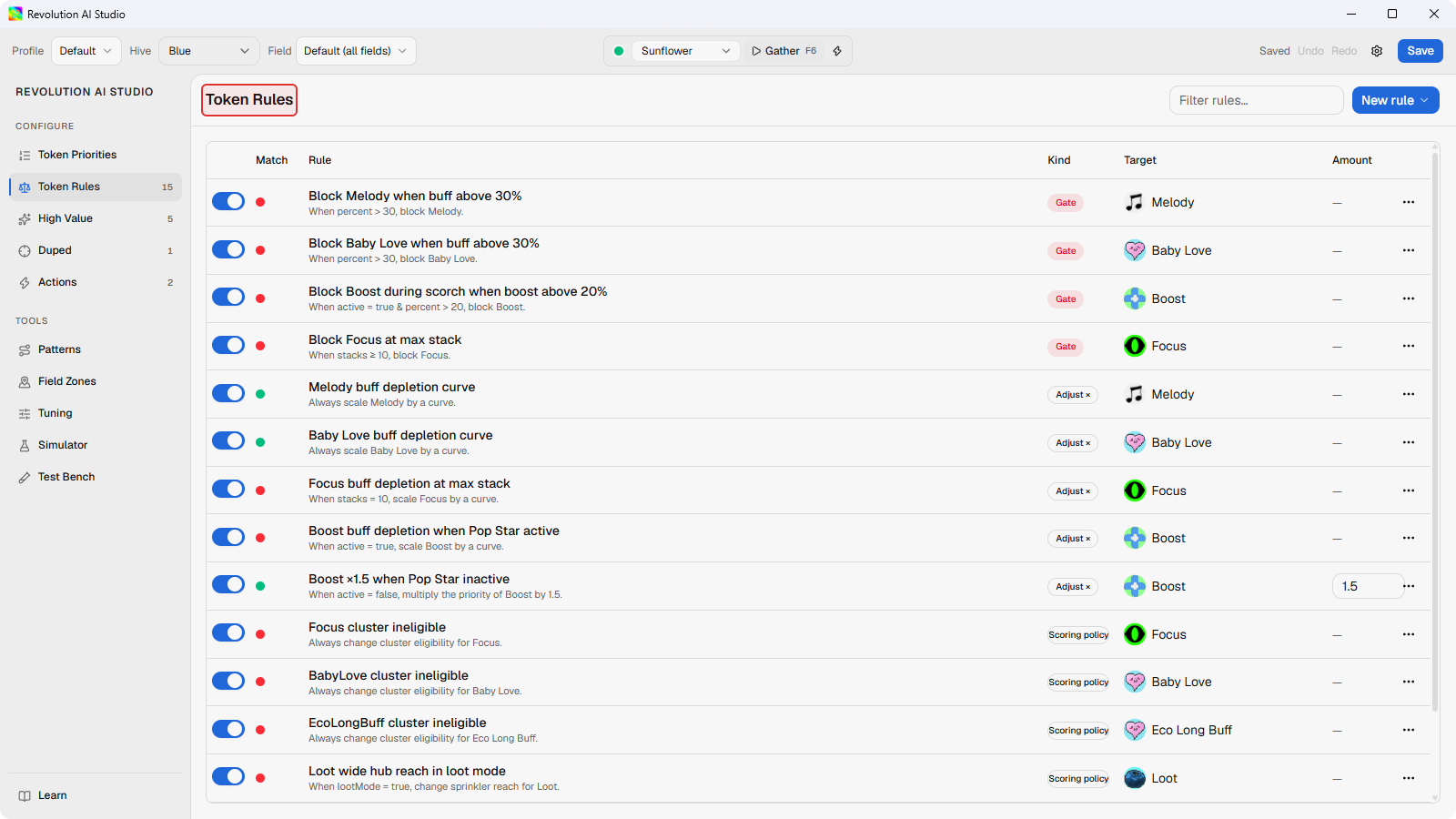Toggle off Block Melody when buff above 30%
The image size is (1456, 819).
[x=228, y=201]
